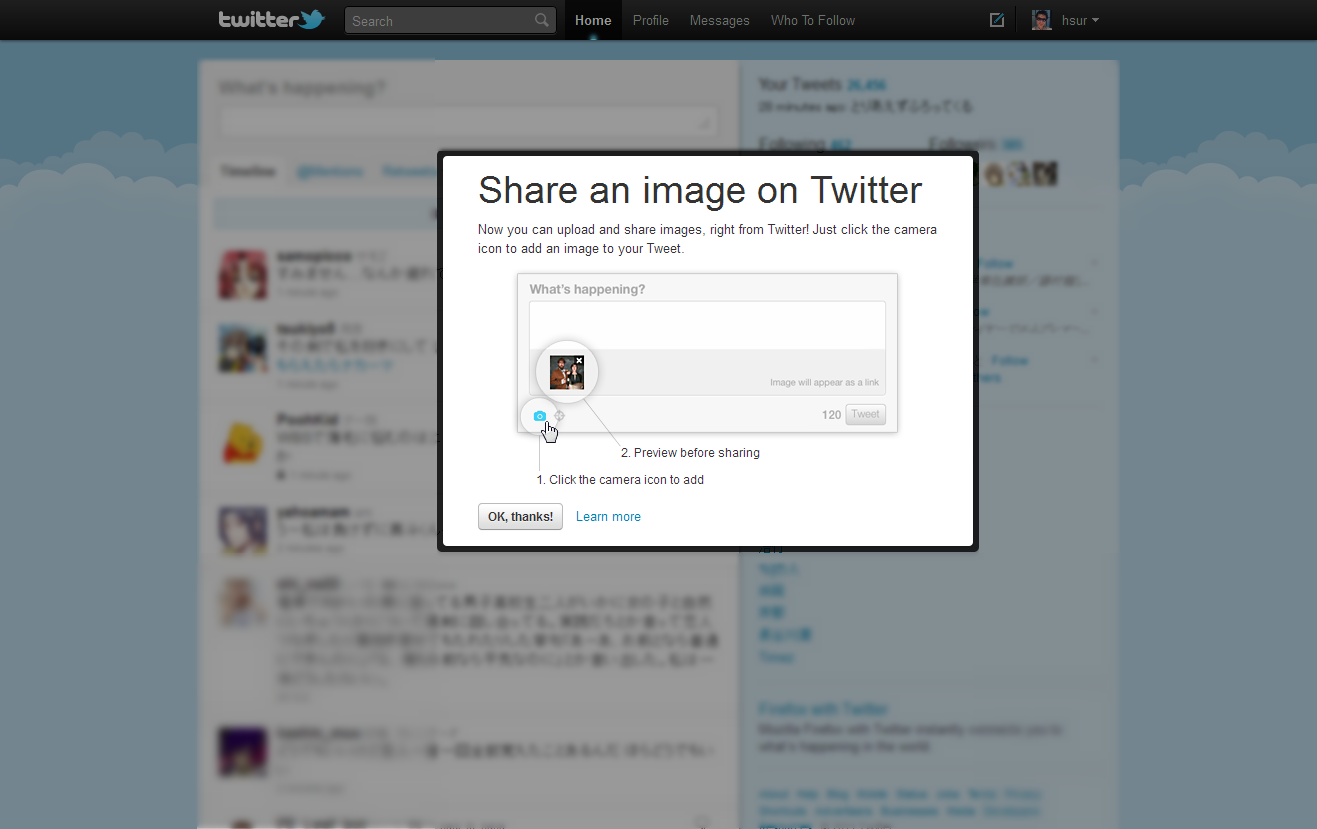The width and height of the screenshot is (1317, 829).
Task: Click the location crosshair icon beside the camera
Action: pyautogui.click(x=560, y=416)
